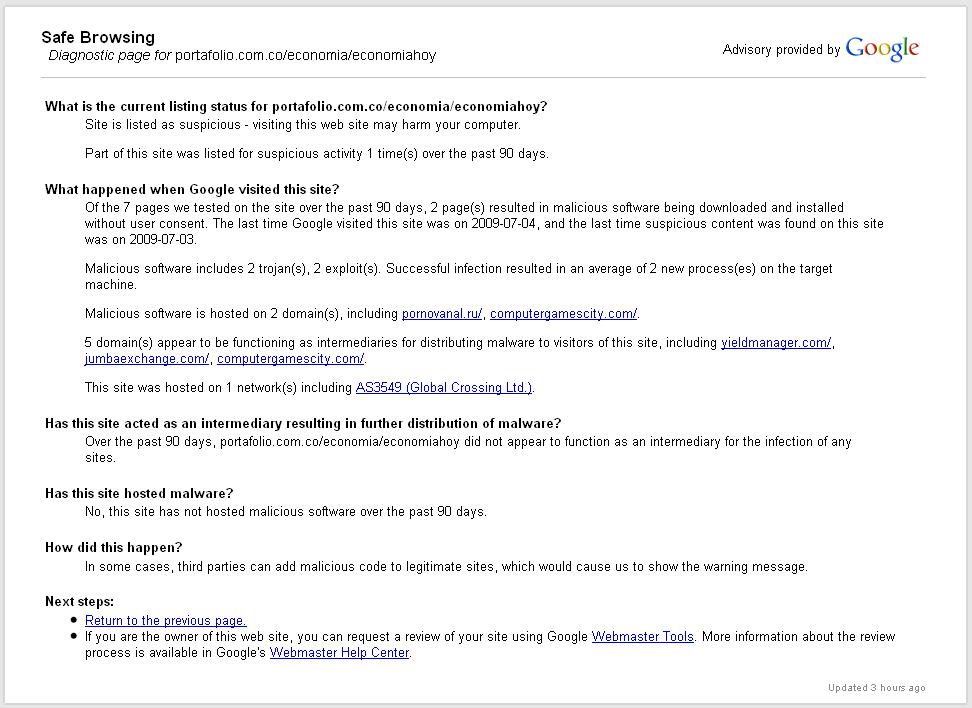Open the Webmaster Tools link
The height and width of the screenshot is (708, 972).
[643, 637]
